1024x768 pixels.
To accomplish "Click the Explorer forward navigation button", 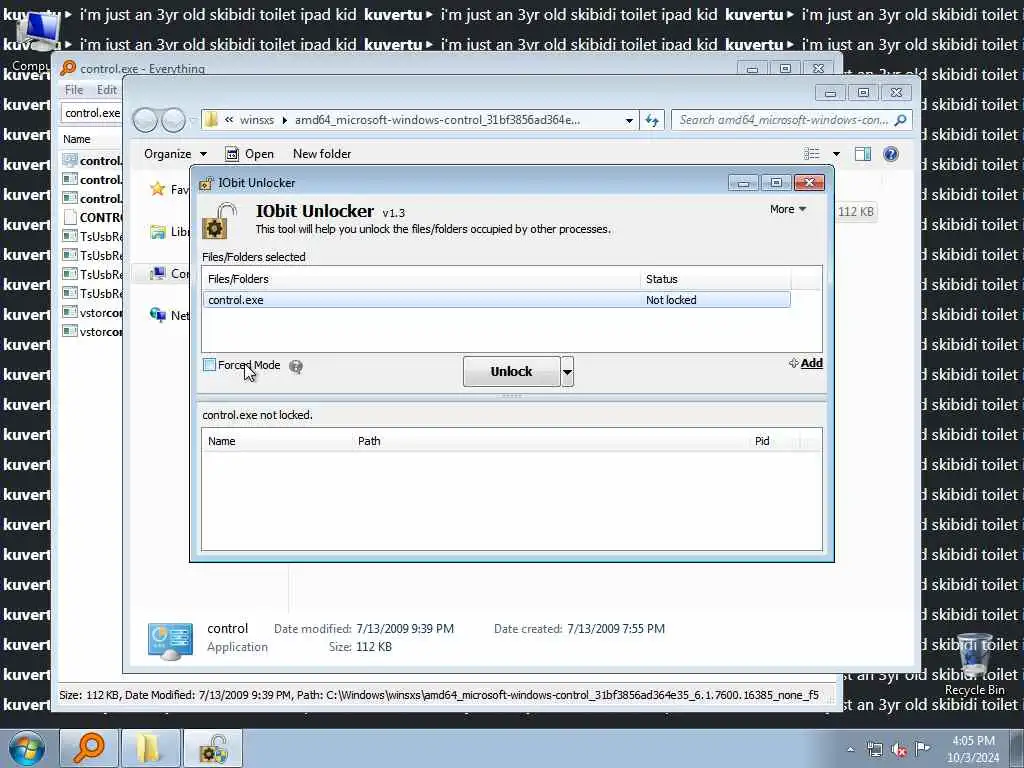I will click(x=173, y=120).
